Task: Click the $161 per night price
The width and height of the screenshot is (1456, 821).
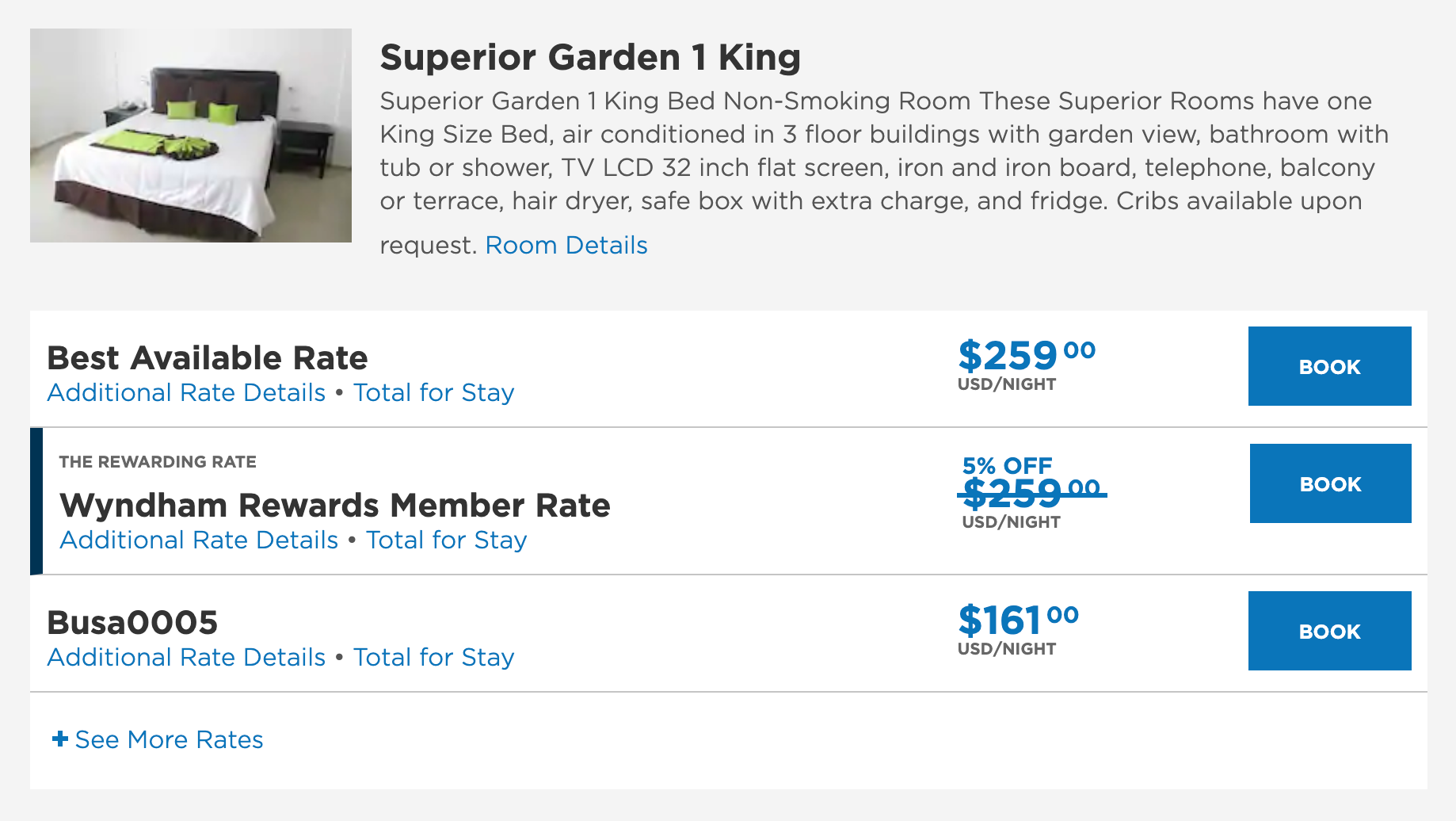Action: pyautogui.click(x=1017, y=621)
